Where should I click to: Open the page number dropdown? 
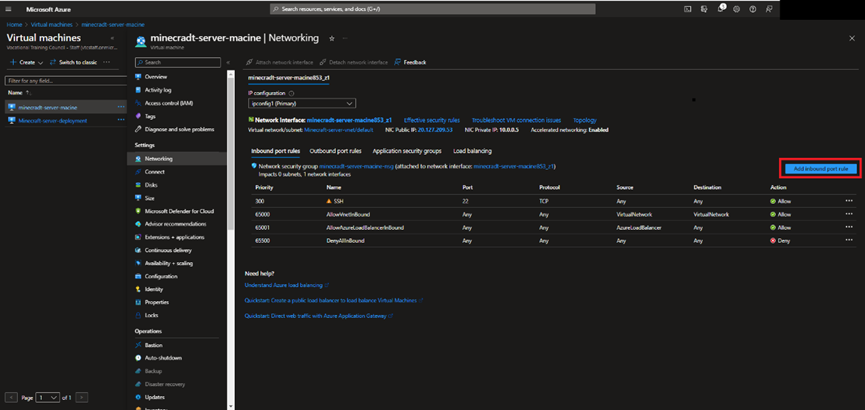click(x=48, y=397)
